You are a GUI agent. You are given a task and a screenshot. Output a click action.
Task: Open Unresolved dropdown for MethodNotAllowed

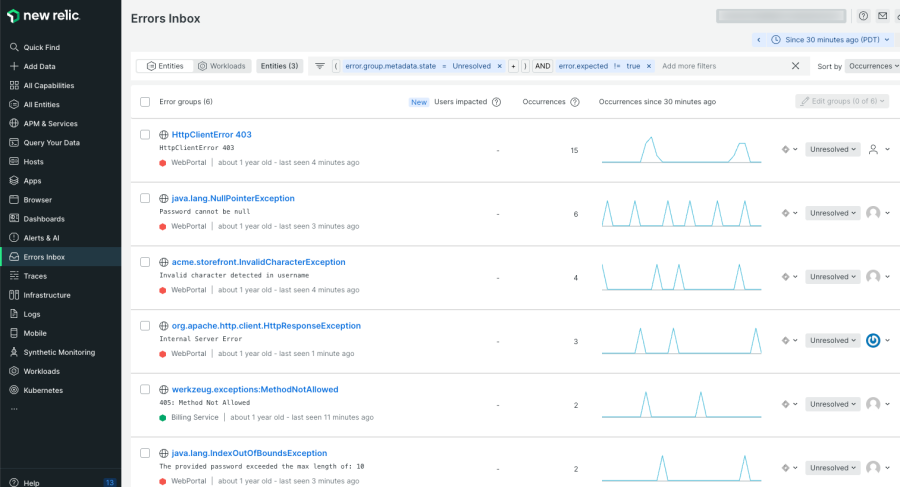coord(832,404)
